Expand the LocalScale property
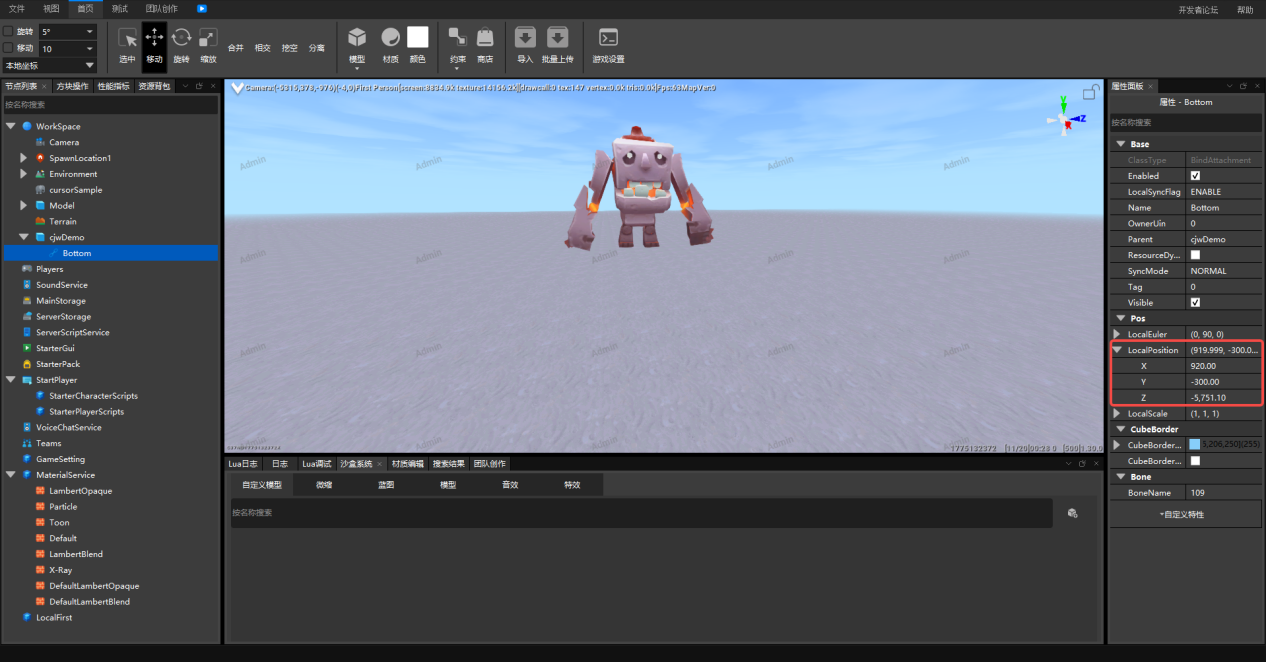 coord(1117,413)
